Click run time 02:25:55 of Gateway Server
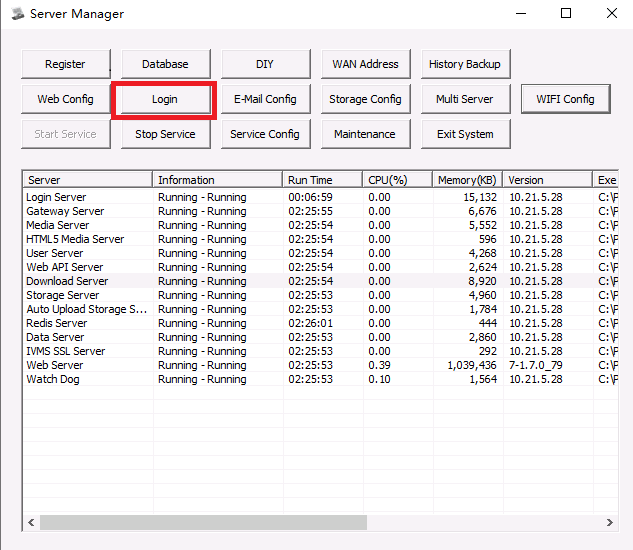The height and width of the screenshot is (550, 633). pos(310,211)
